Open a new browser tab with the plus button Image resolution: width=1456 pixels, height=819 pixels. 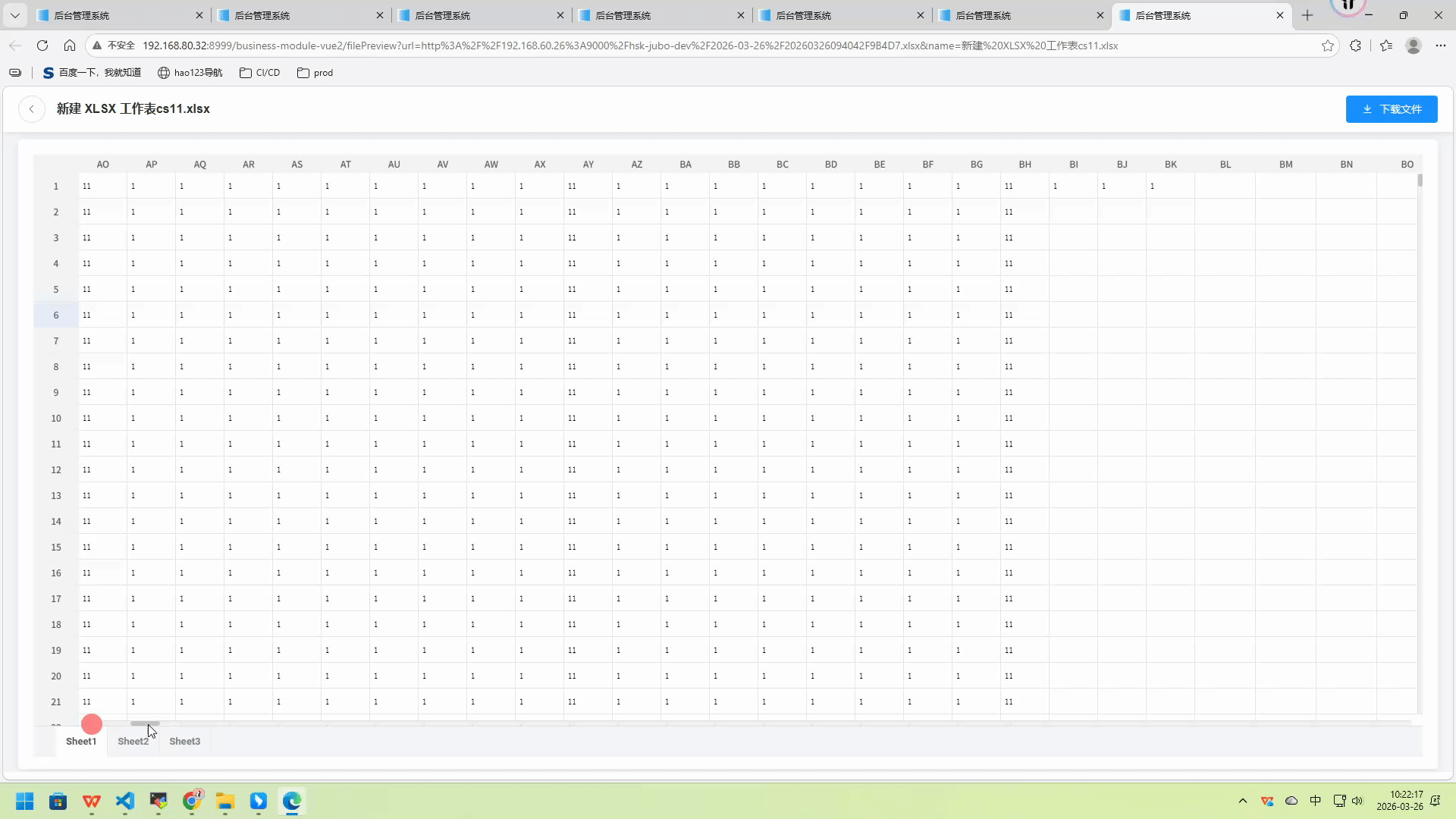point(1307,15)
